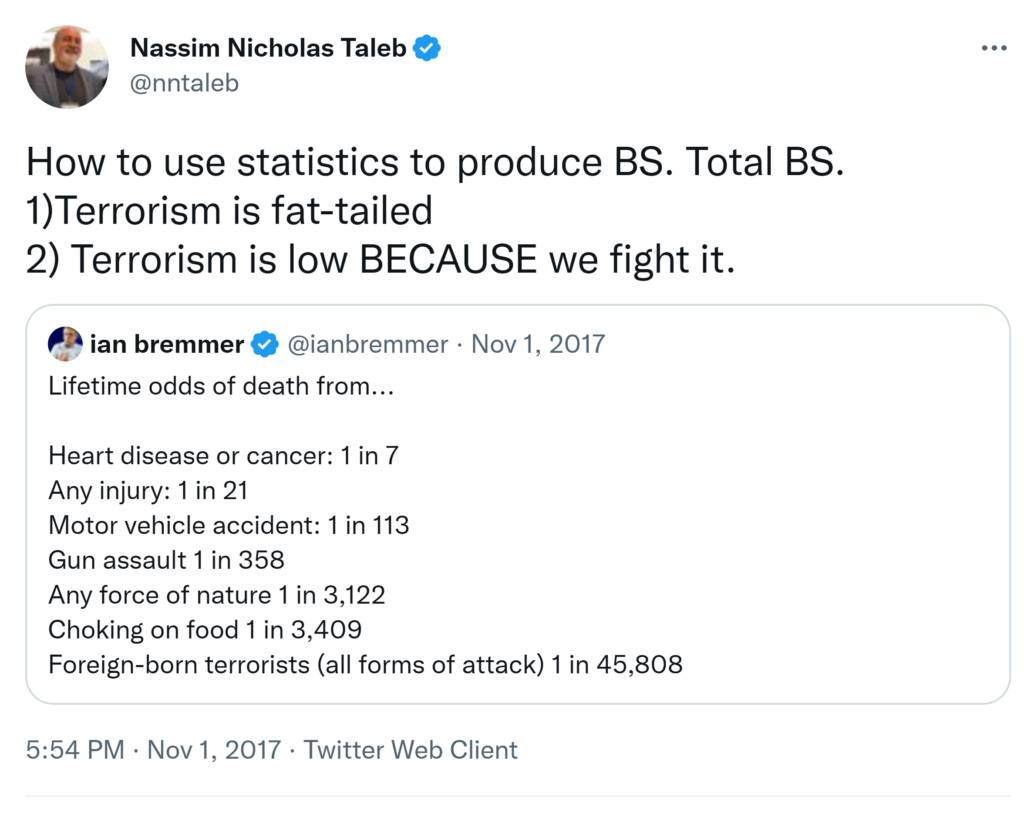Visit the @nntaleb handle
1024x814 pixels.
pos(185,82)
